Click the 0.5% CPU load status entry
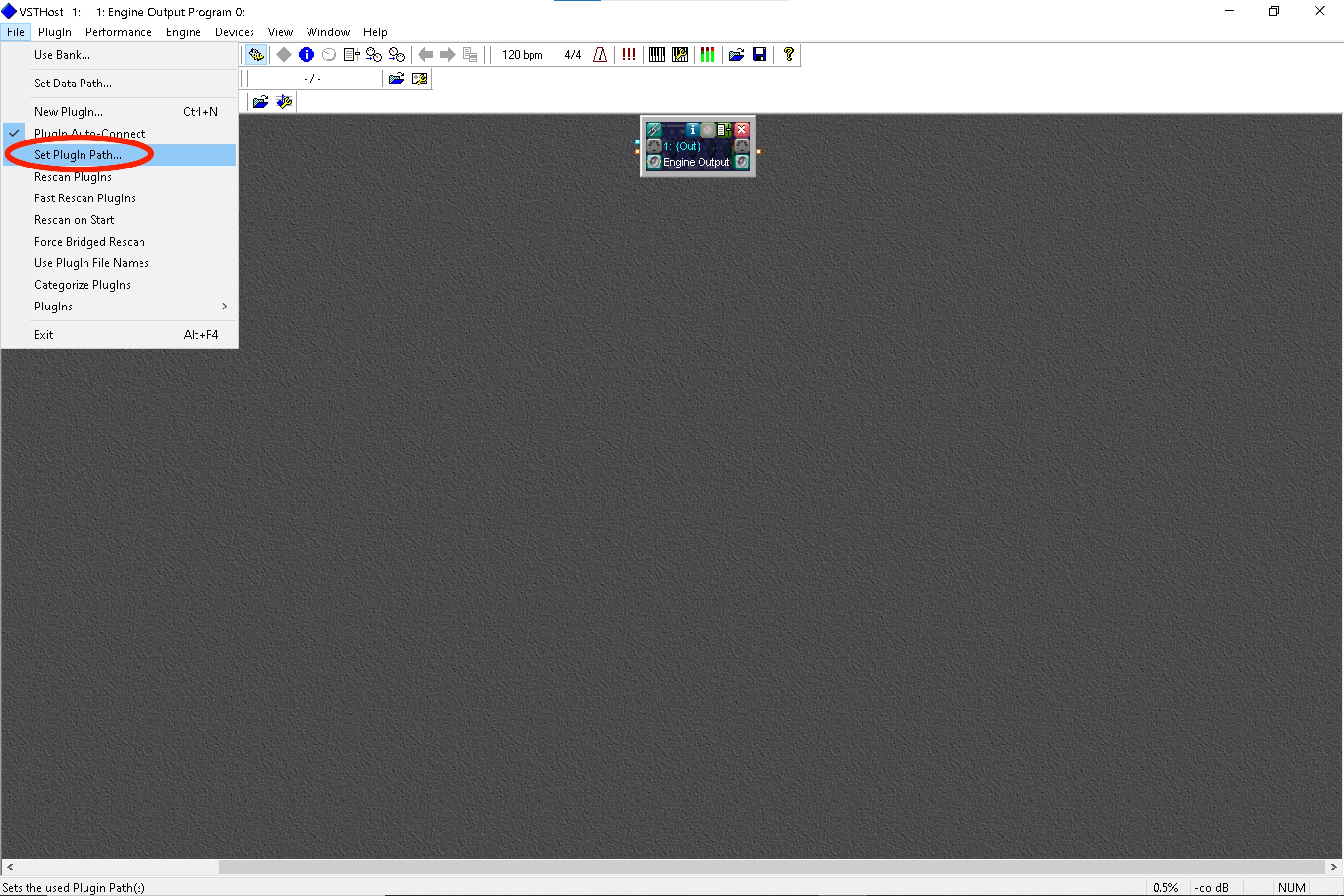 pos(1166,888)
